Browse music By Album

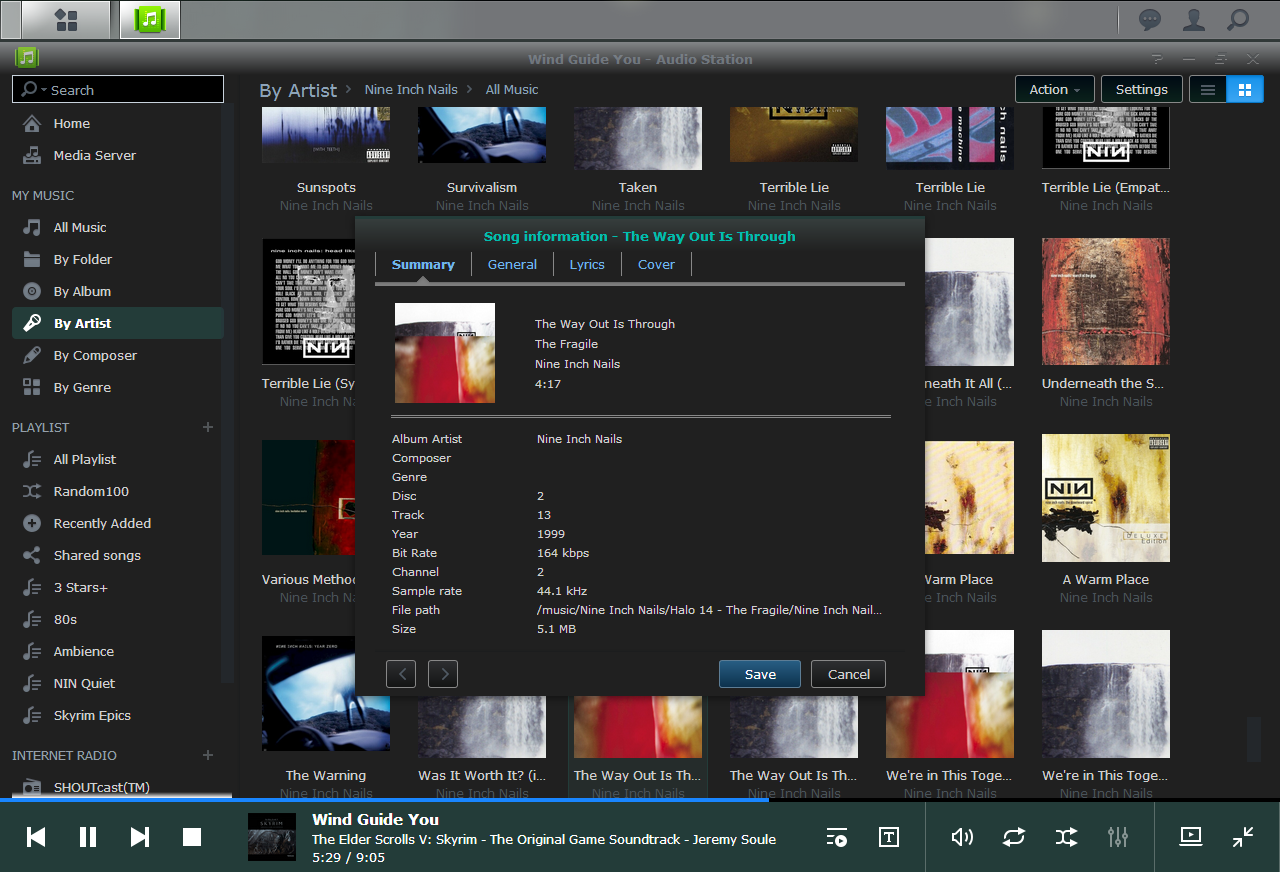tap(117, 291)
